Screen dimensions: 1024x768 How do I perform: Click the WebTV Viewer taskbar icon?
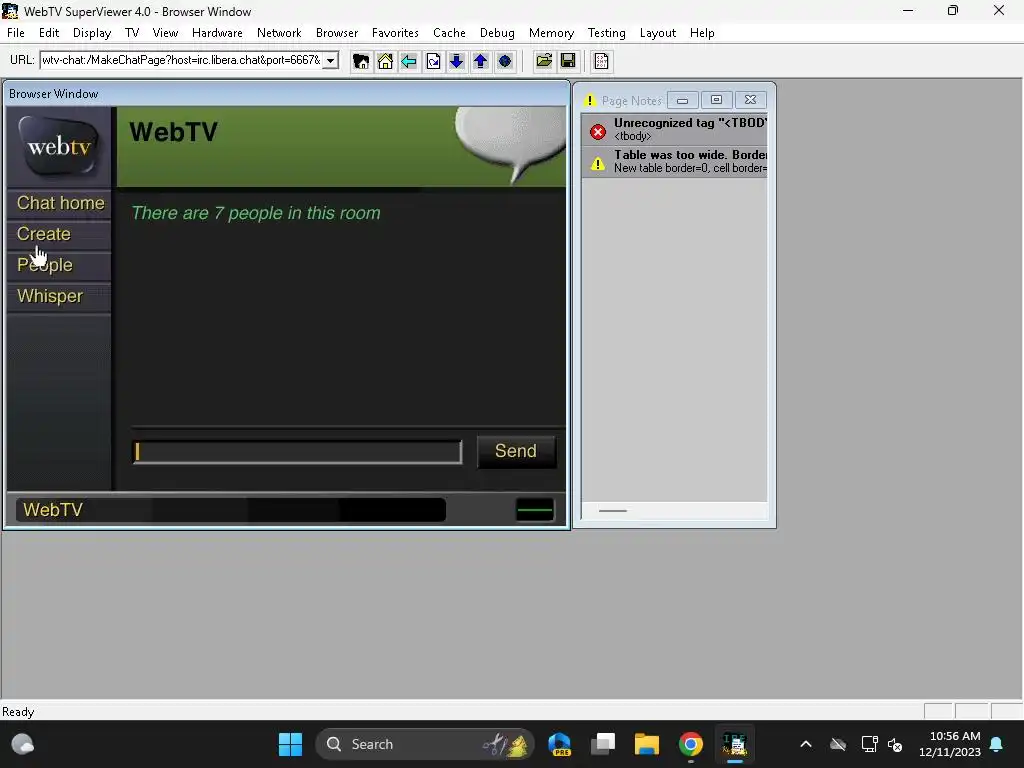click(x=735, y=744)
